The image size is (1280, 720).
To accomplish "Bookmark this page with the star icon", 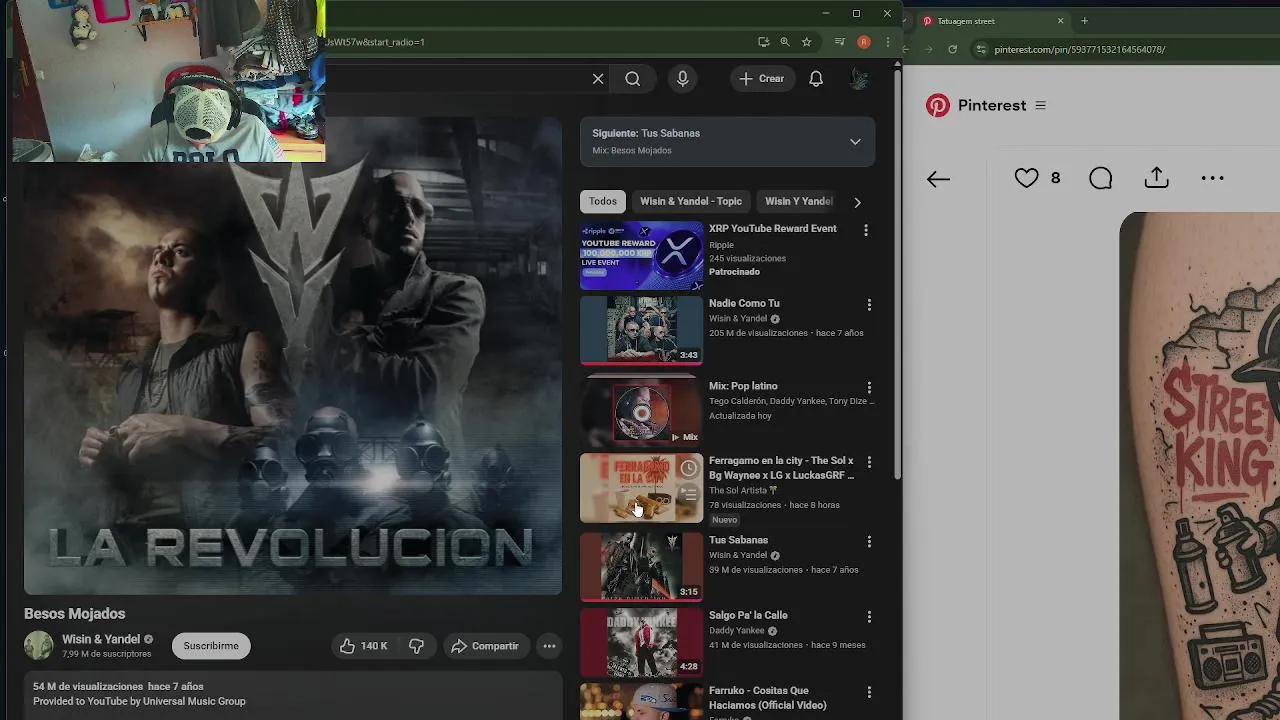I will [x=806, y=42].
